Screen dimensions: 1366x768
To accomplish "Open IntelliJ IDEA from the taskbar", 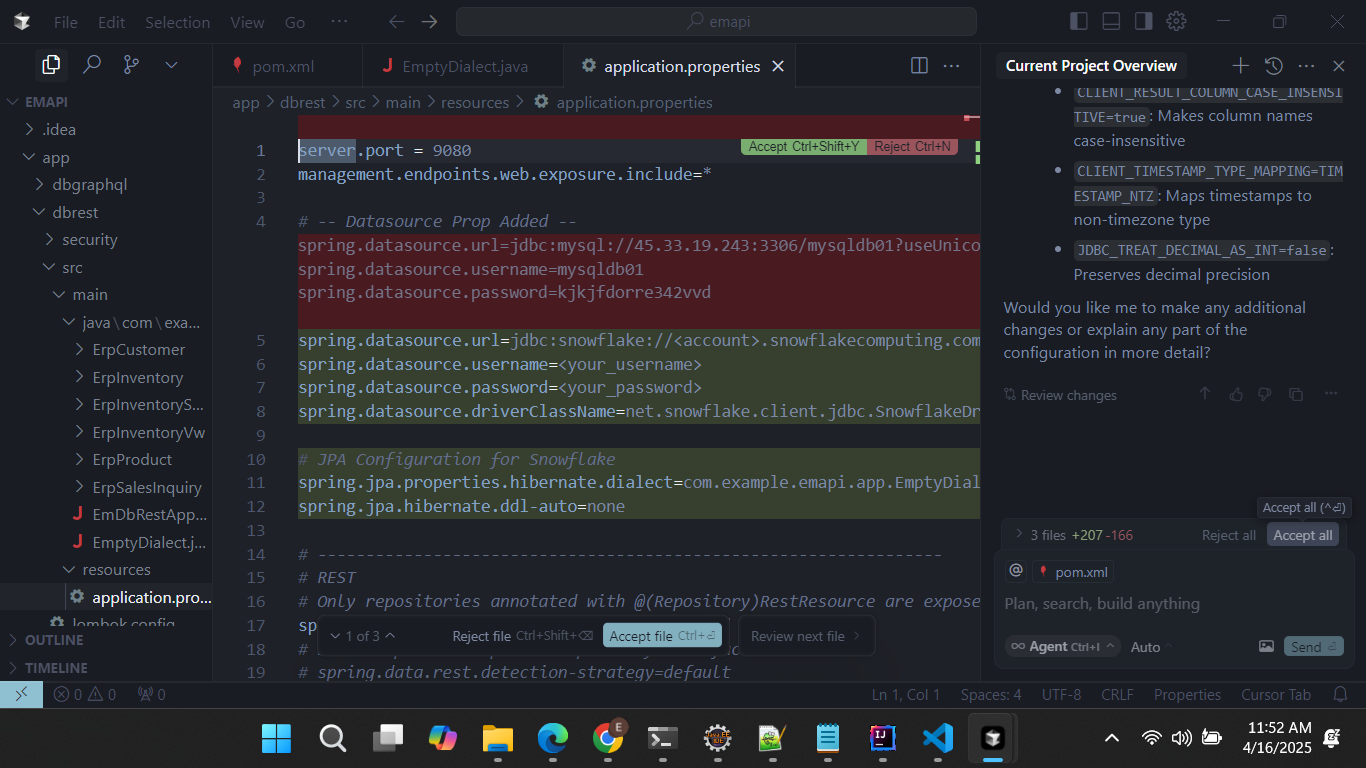I will pos(882,738).
